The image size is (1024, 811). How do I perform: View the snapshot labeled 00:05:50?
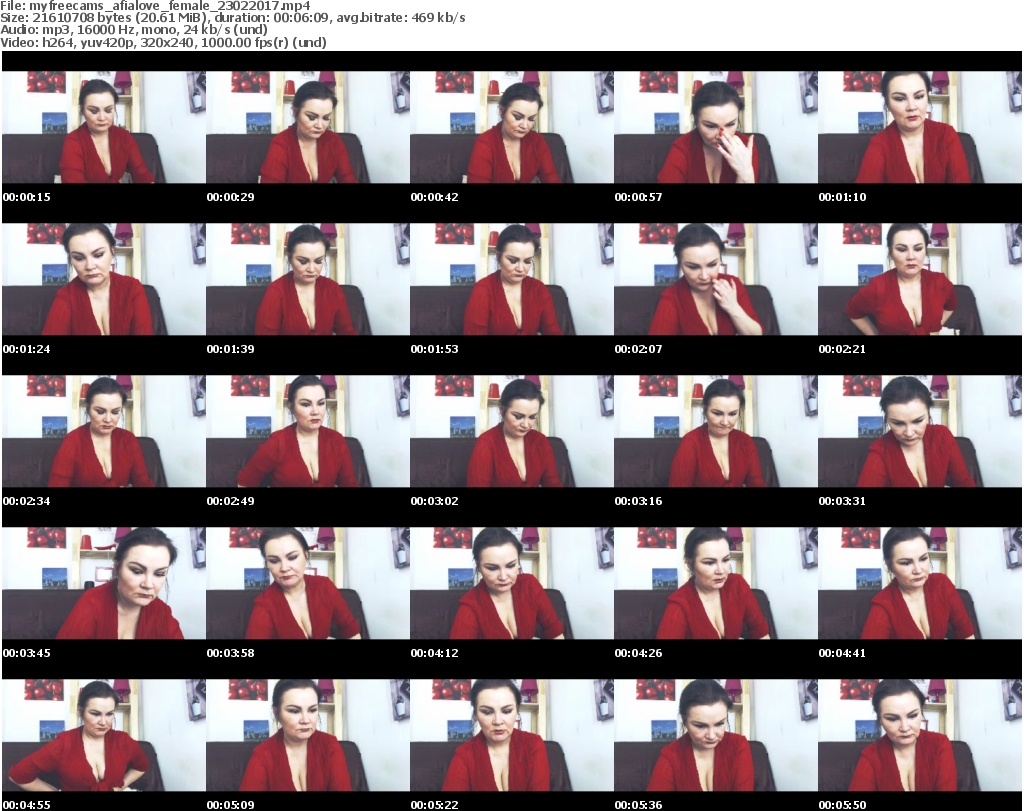point(920,736)
